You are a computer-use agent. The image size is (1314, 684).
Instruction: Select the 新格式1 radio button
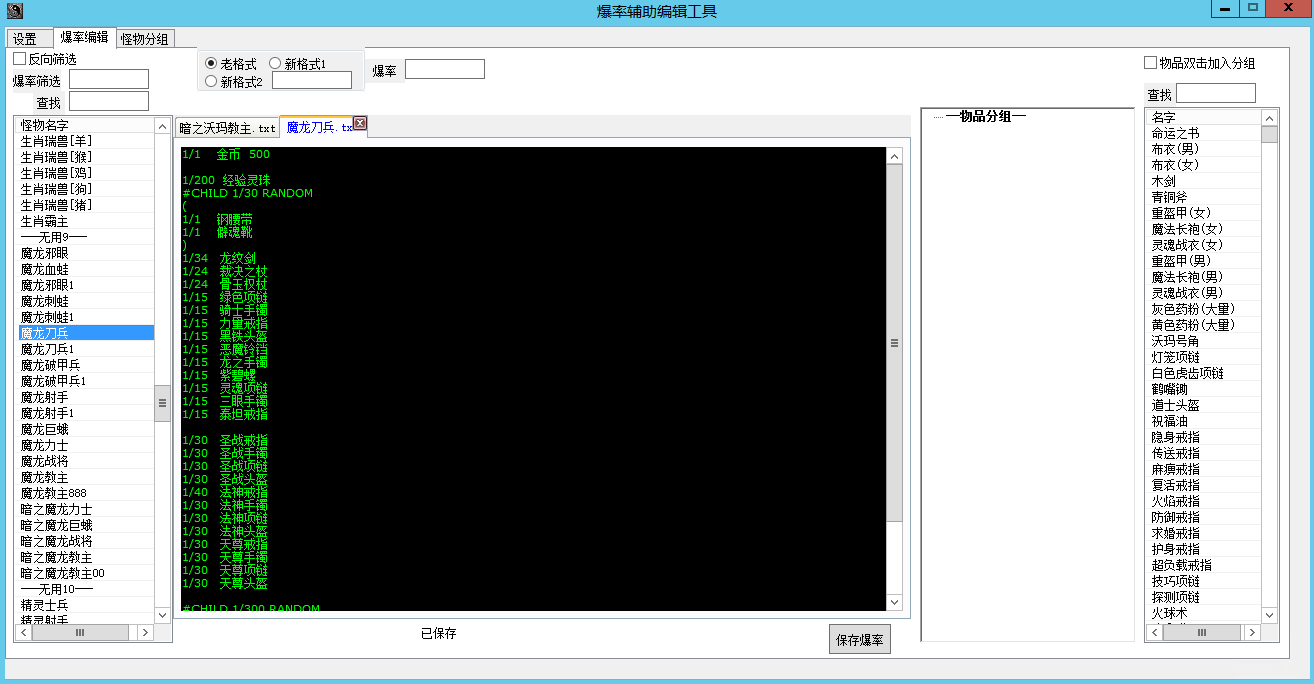click(275, 64)
